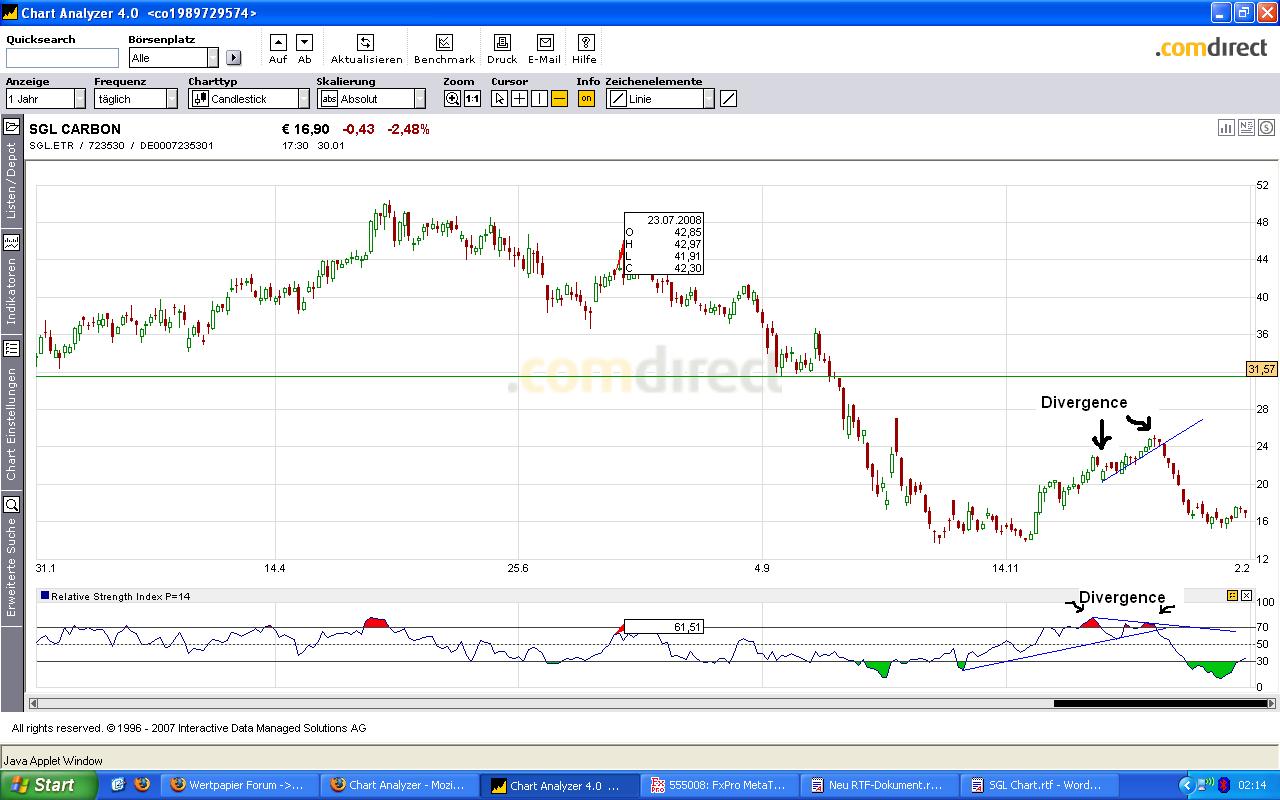The width and height of the screenshot is (1280, 800).
Task: Select the vertical line cursor mode
Action: point(539,98)
